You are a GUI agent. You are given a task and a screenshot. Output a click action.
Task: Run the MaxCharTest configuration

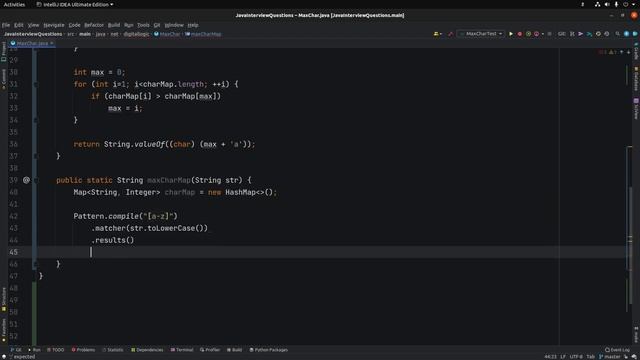pos(511,34)
